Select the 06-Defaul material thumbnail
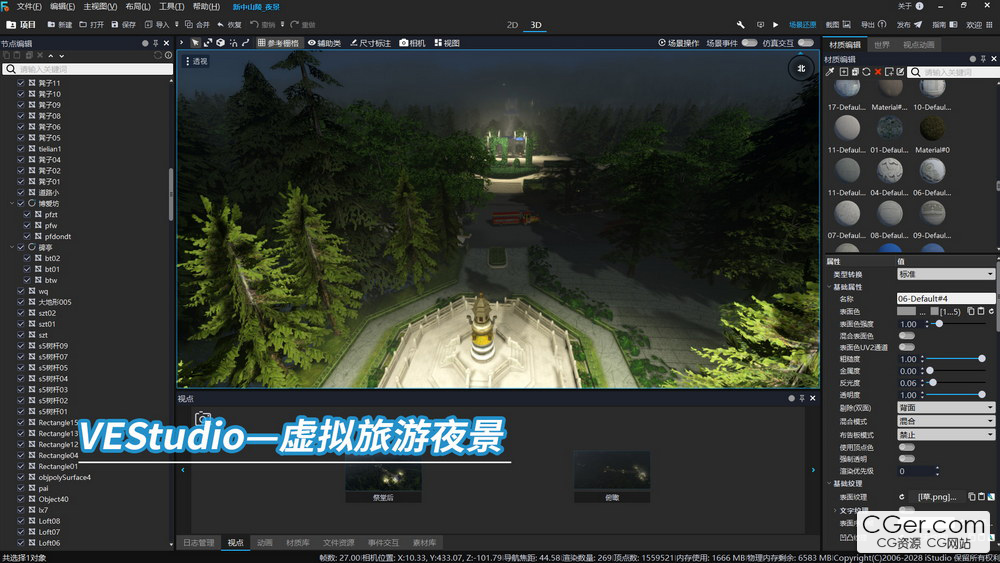 point(932,171)
